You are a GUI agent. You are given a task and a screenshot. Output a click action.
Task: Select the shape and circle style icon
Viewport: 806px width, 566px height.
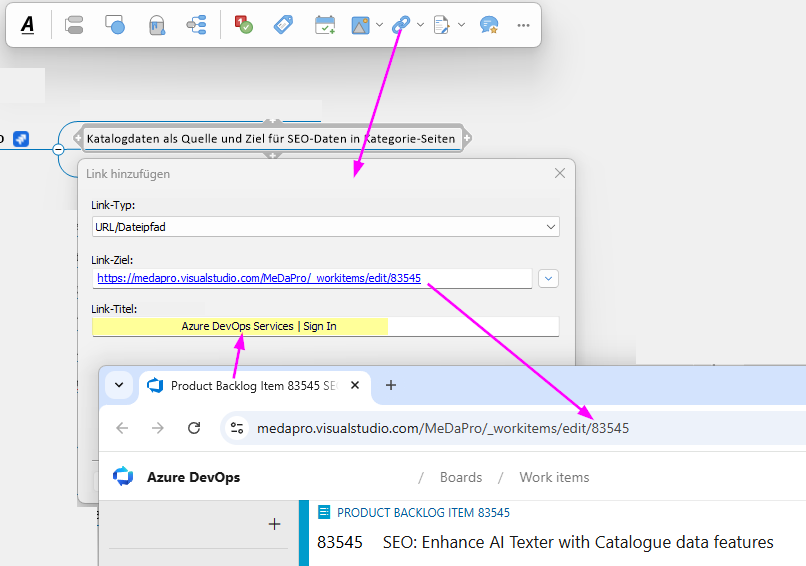coord(115,25)
